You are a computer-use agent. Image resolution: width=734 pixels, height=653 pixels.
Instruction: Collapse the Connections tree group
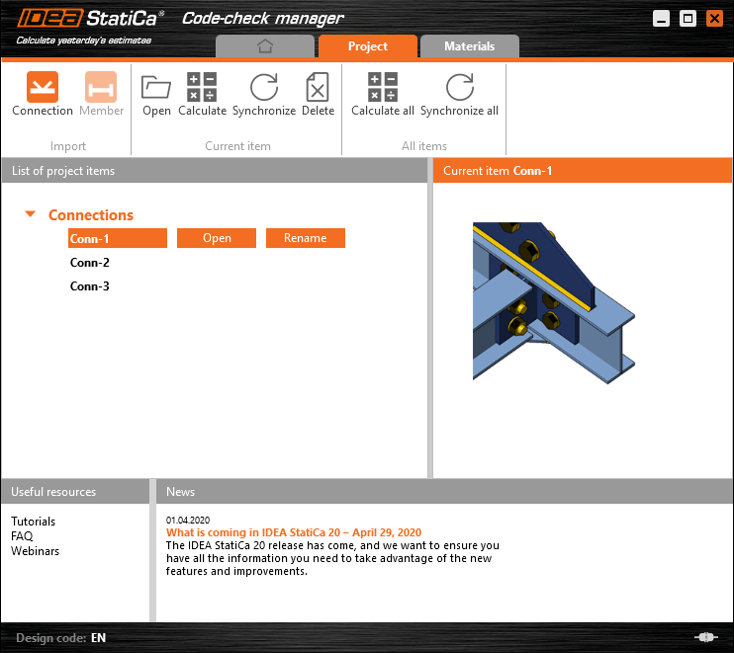(30, 214)
